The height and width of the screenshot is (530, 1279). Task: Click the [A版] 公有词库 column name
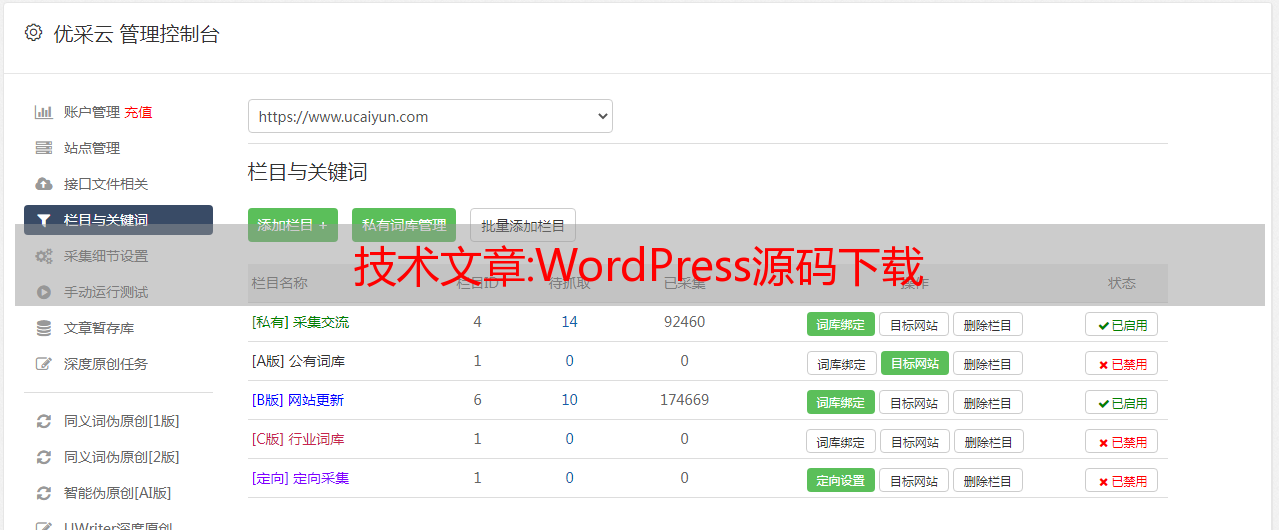pos(298,361)
